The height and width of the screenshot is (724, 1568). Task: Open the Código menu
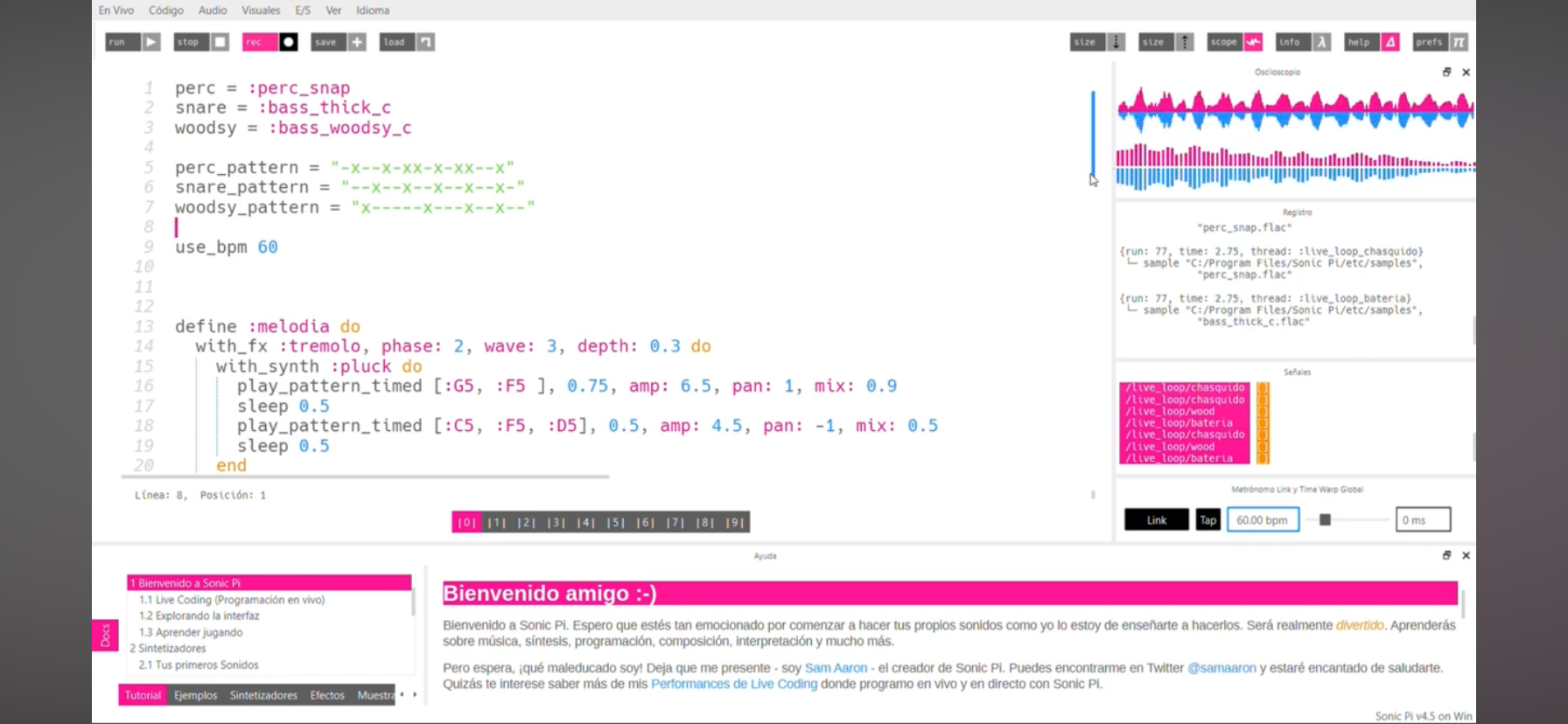coord(166,10)
